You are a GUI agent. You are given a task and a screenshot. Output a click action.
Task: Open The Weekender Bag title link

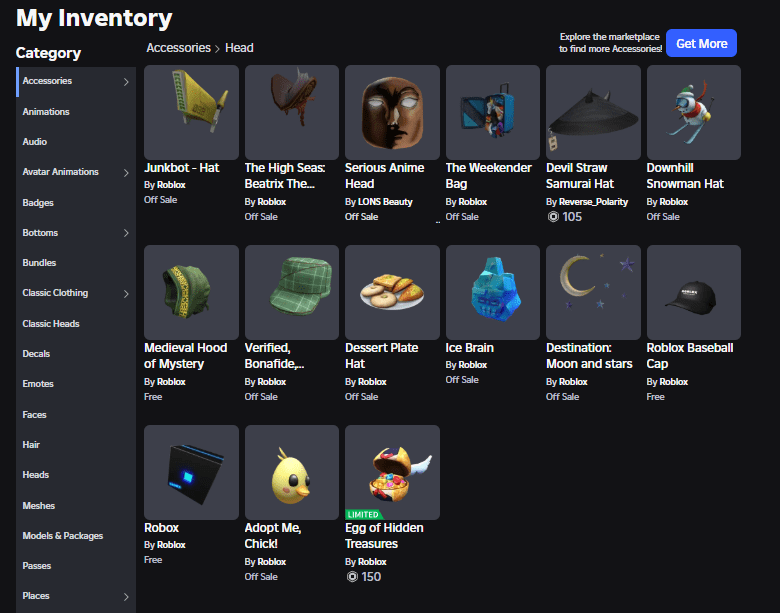click(488, 176)
